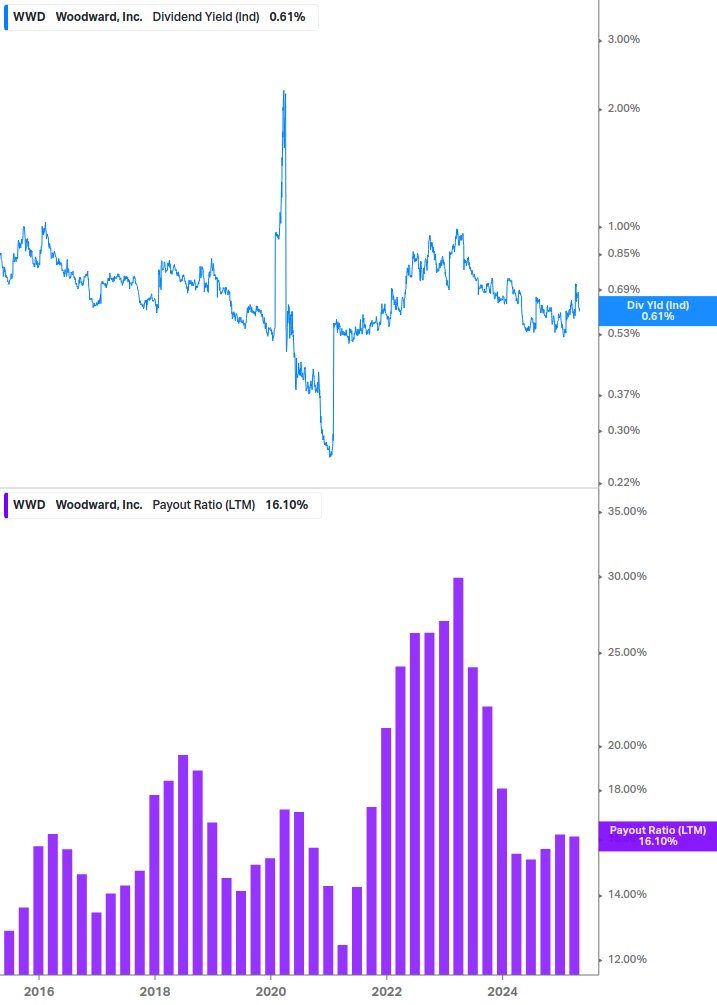Image resolution: width=717 pixels, height=1005 pixels.
Task: Click the 3.00% label on the yield axis
Action: click(623, 39)
